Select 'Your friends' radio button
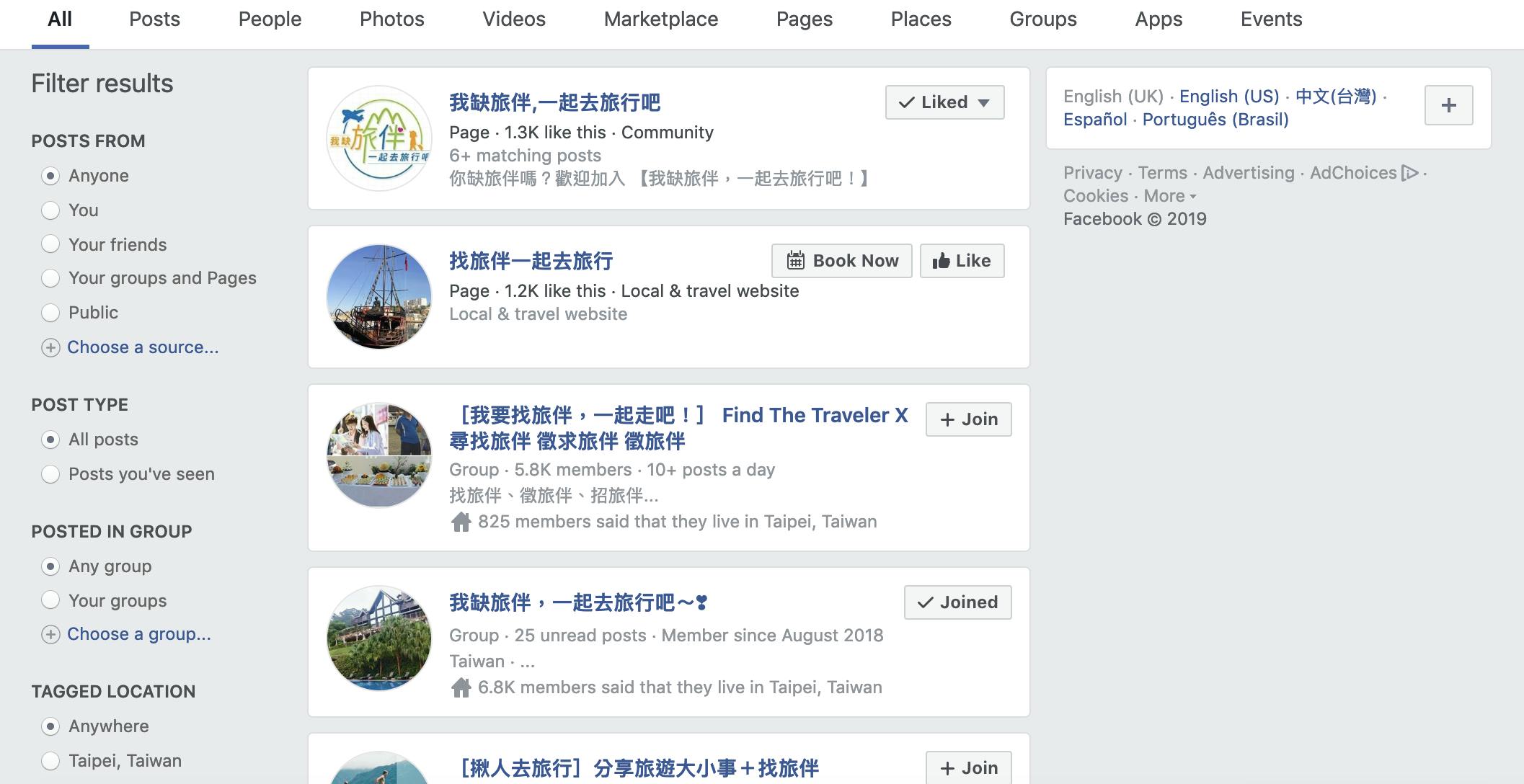This screenshot has height=784, width=1524. pos(50,244)
